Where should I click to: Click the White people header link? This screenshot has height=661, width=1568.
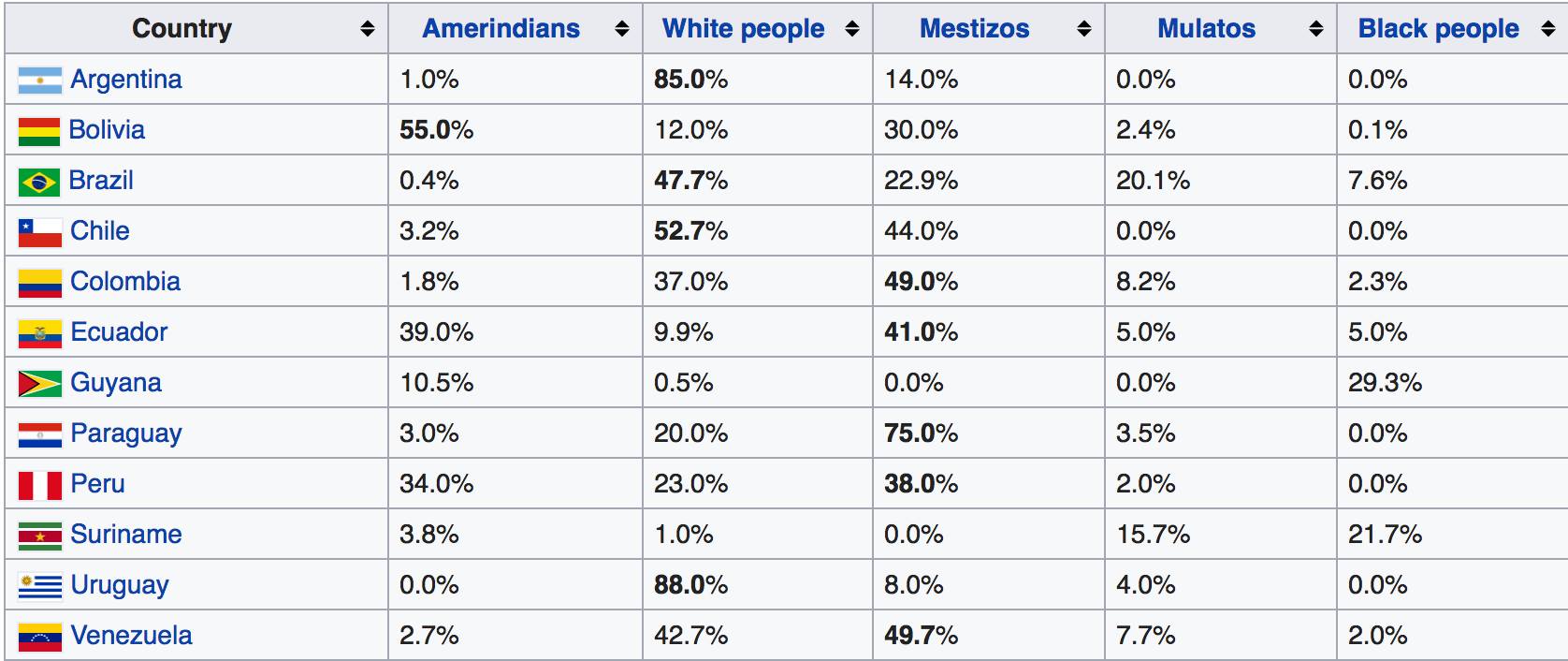(x=743, y=29)
